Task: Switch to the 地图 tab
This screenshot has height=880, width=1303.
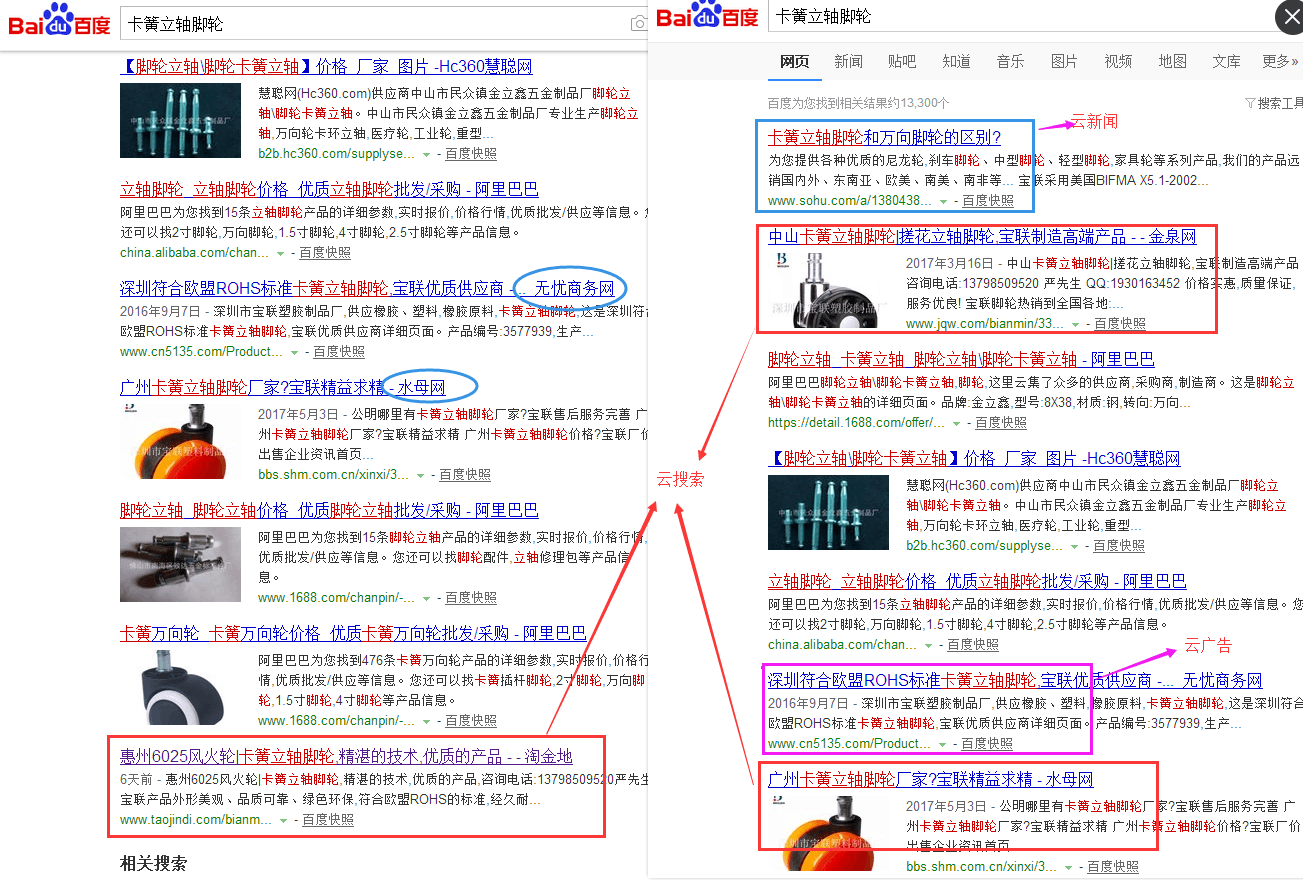Action: (x=1172, y=61)
